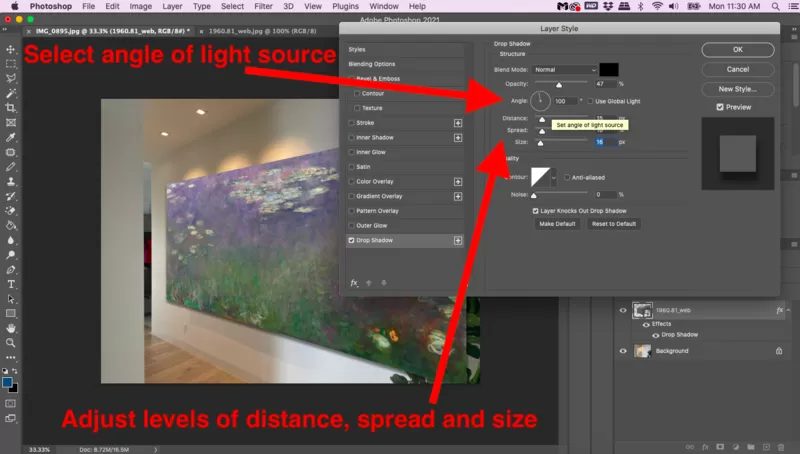Hide the Drop Shadow effect in Layers
The width and height of the screenshot is (800, 454).
(656, 335)
